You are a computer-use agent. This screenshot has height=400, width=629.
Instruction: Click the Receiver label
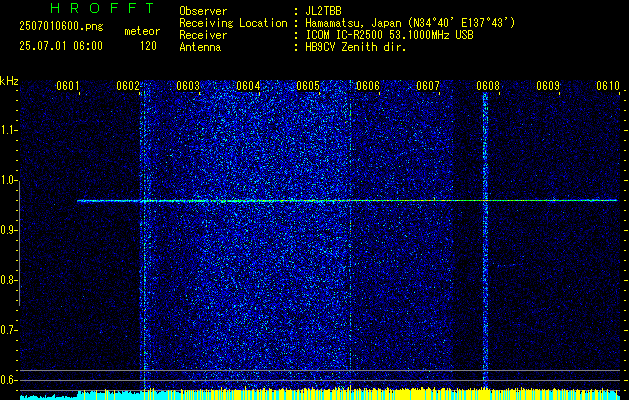tap(203, 35)
